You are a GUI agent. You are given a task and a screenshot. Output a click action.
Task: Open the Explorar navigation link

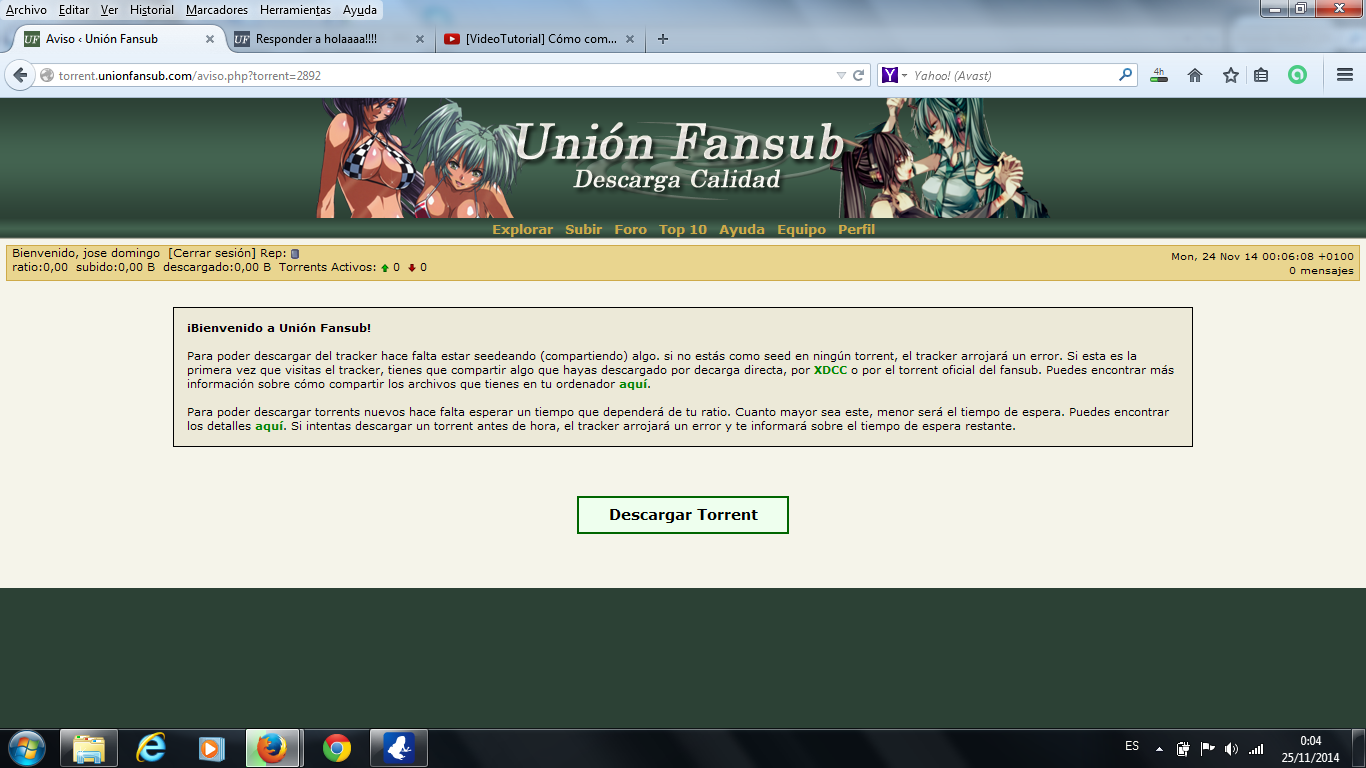tap(522, 229)
